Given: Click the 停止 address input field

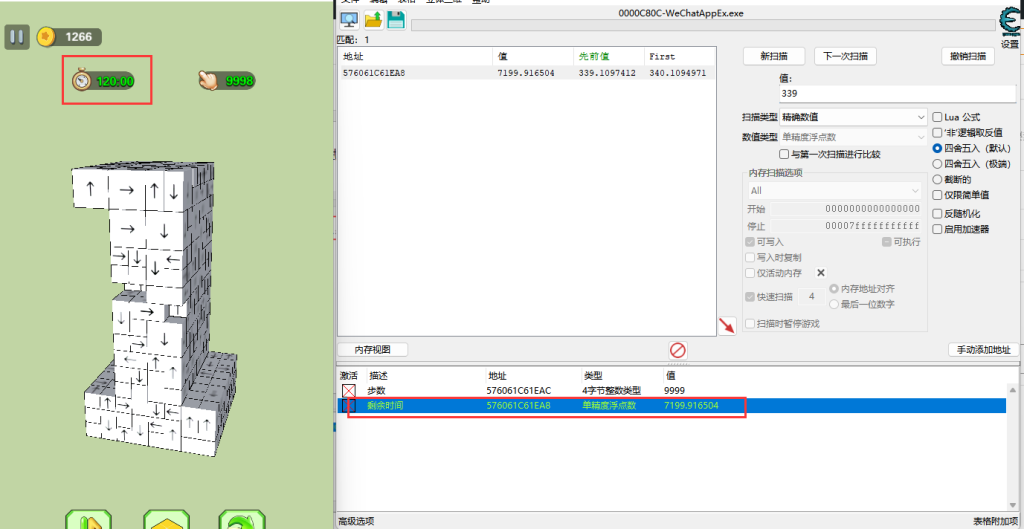Looking at the screenshot, I should [x=846, y=226].
